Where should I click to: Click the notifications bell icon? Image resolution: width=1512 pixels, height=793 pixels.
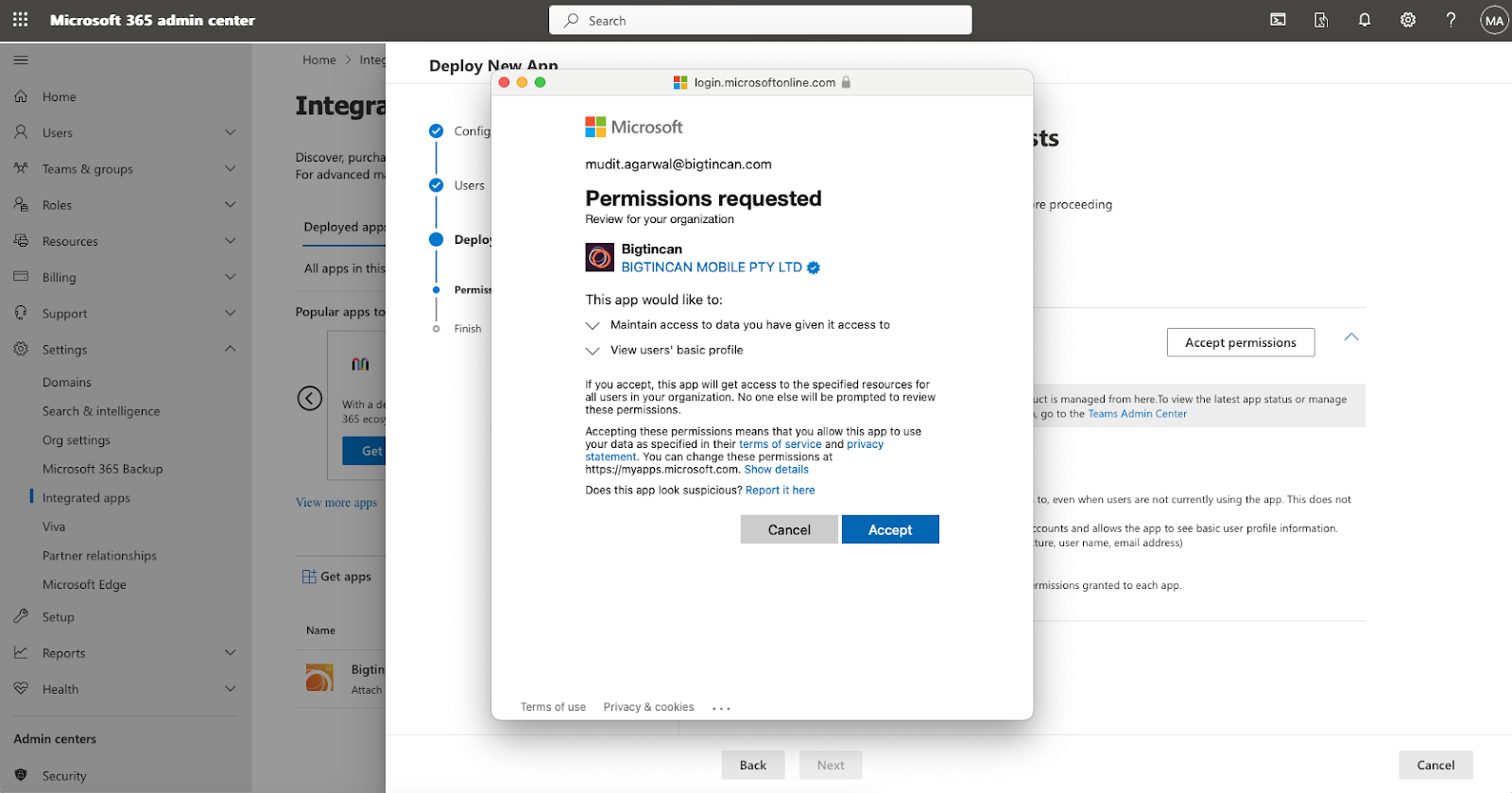[1364, 20]
